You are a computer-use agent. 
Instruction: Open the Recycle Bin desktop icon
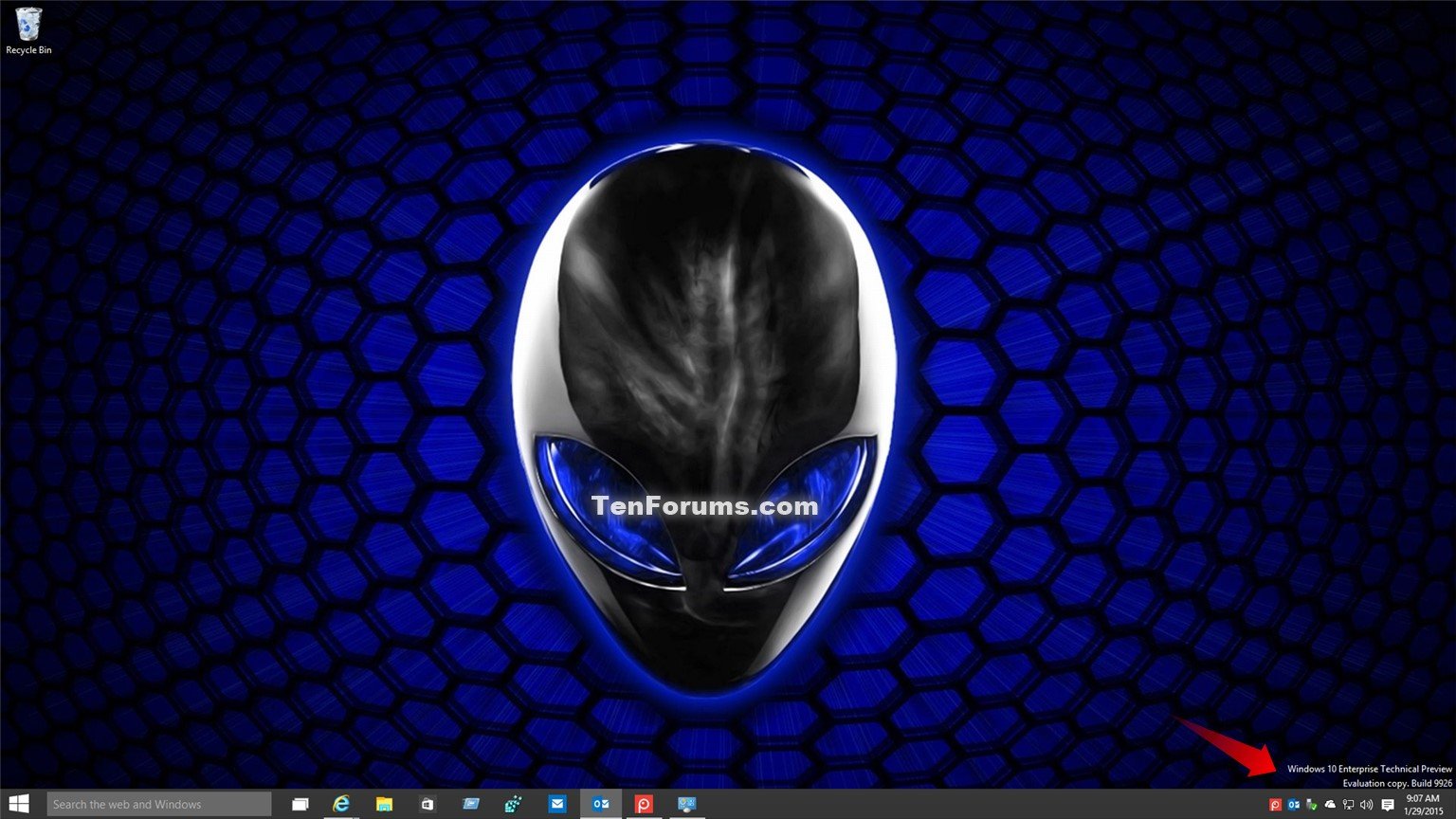click(x=28, y=30)
